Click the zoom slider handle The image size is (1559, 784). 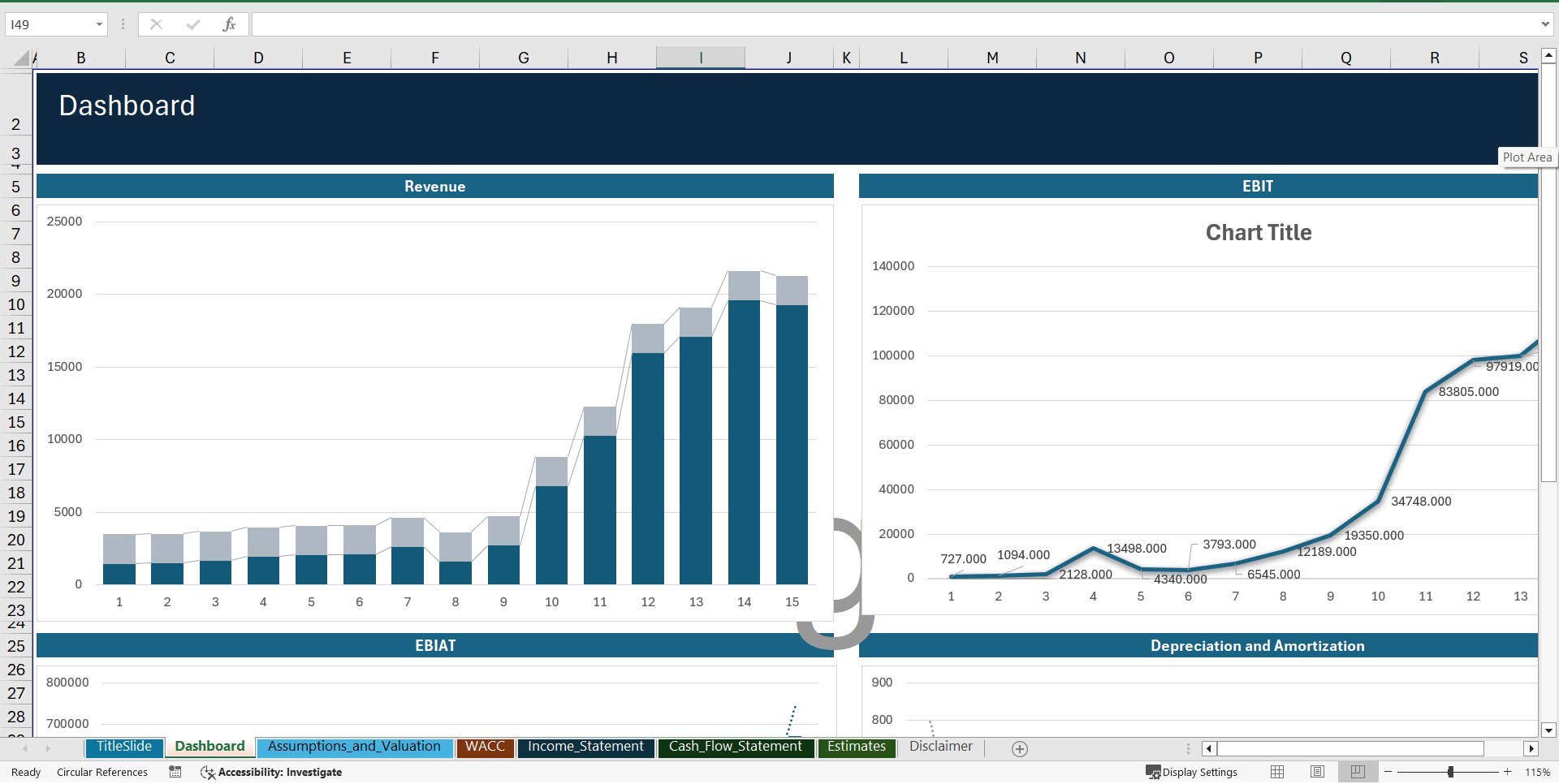pos(1450,772)
